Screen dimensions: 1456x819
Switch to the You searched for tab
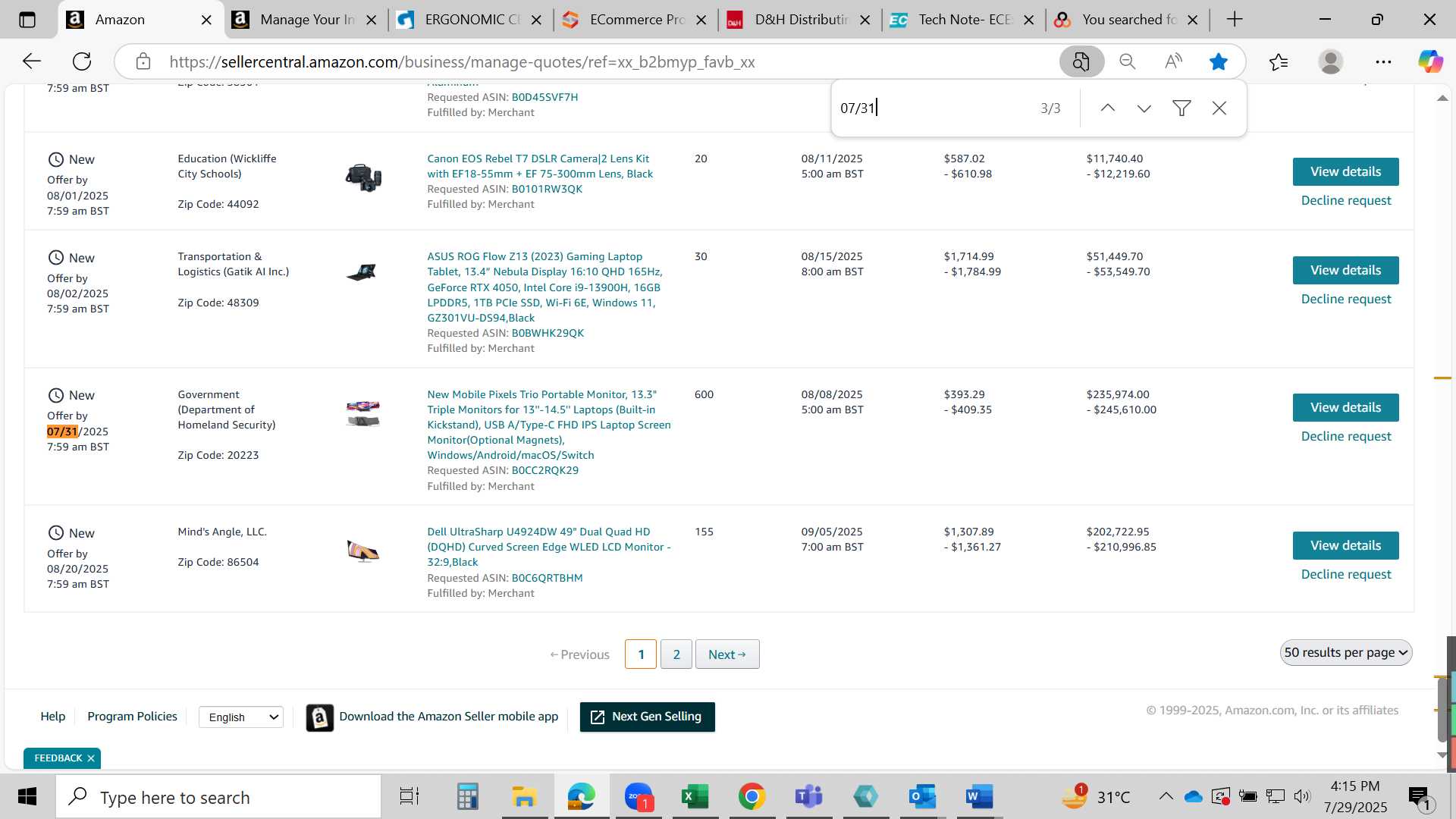pyautogui.click(x=1127, y=20)
